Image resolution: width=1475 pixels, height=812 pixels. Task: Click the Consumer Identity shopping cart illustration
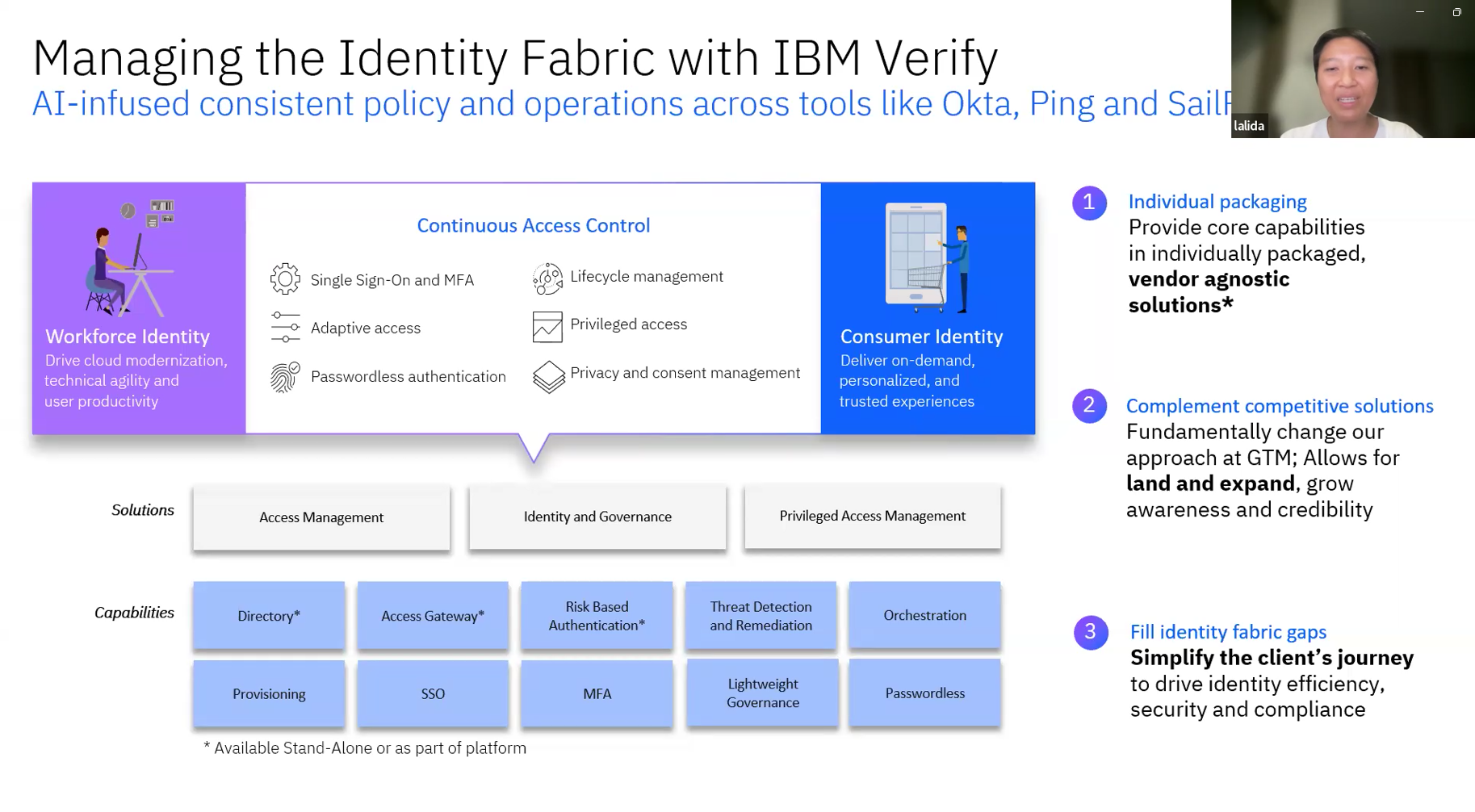point(927,258)
